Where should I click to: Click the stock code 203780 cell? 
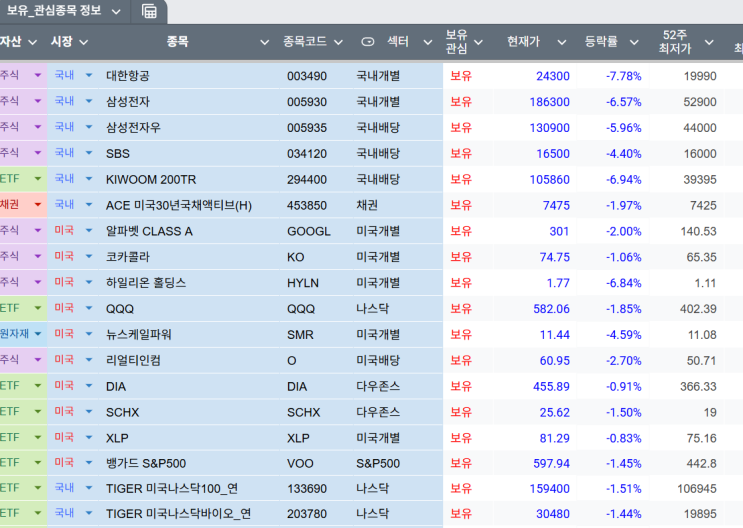pyautogui.click(x=316, y=513)
